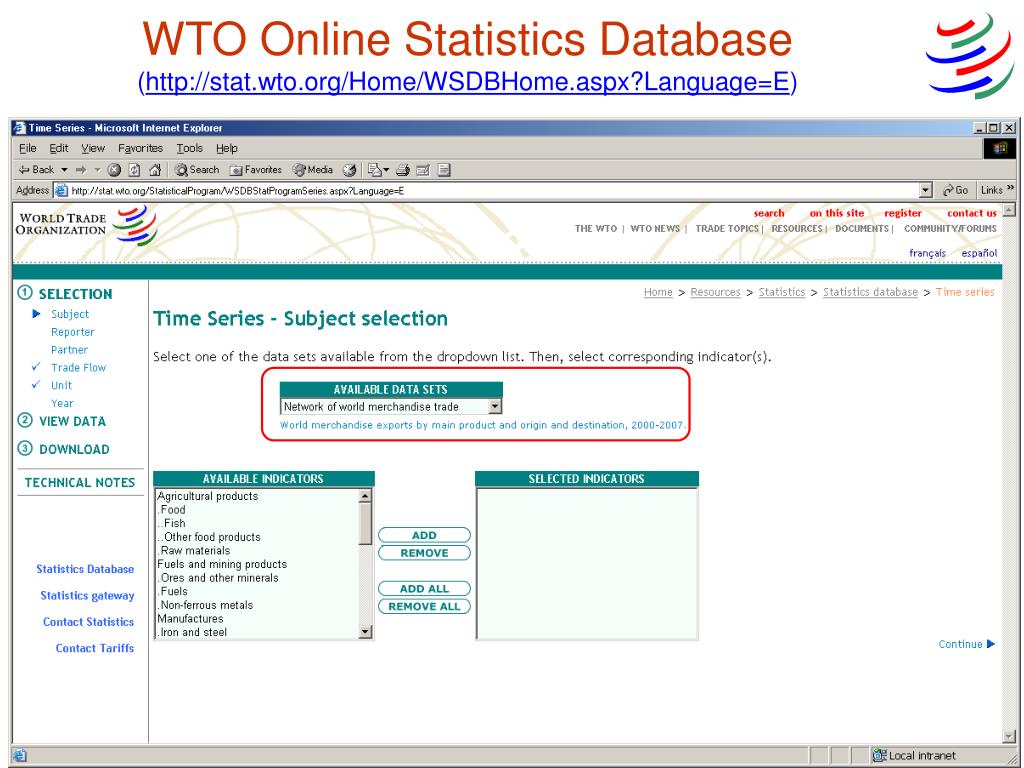Select Reporter in Selection sidebar
1024x768 pixels.
point(72,332)
